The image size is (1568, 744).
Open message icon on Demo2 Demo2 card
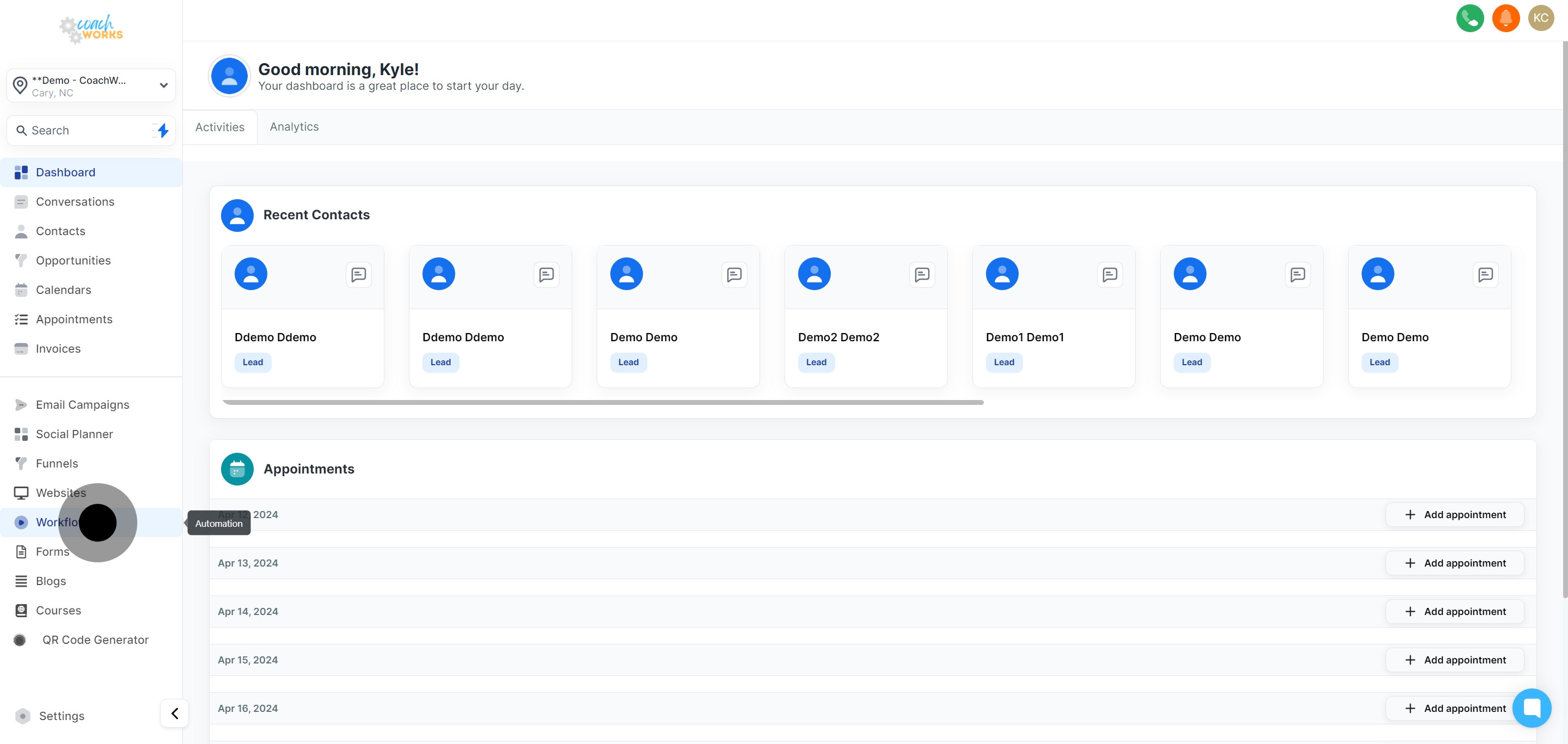922,274
